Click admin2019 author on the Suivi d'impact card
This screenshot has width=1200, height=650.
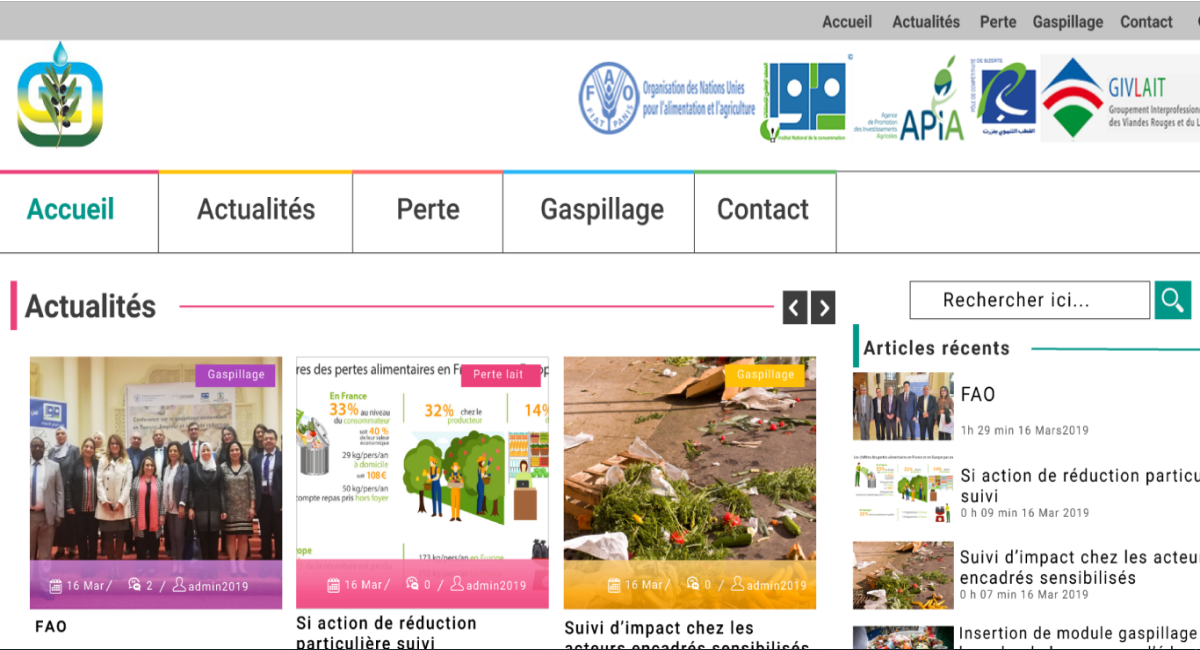(776, 586)
